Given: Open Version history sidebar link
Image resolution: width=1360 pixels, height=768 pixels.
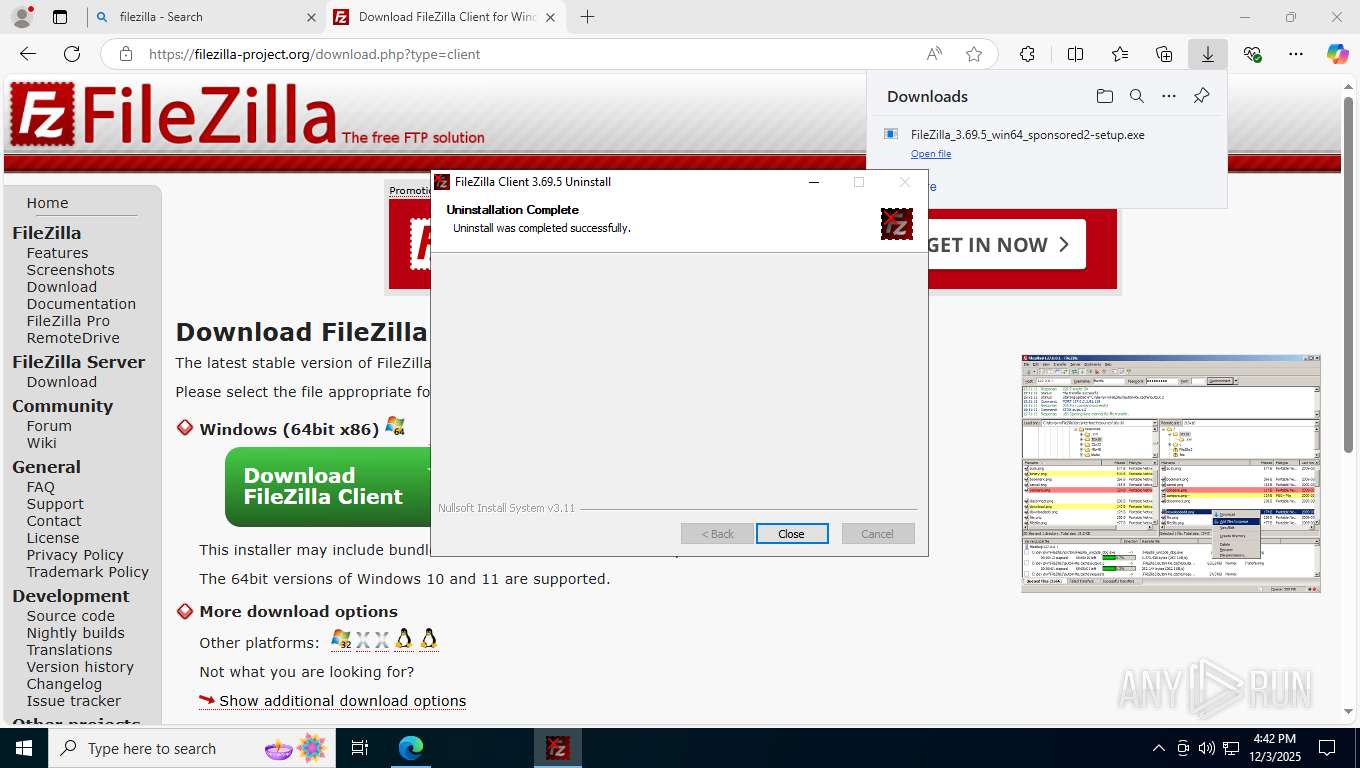Looking at the screenshot, I should 80,667.
